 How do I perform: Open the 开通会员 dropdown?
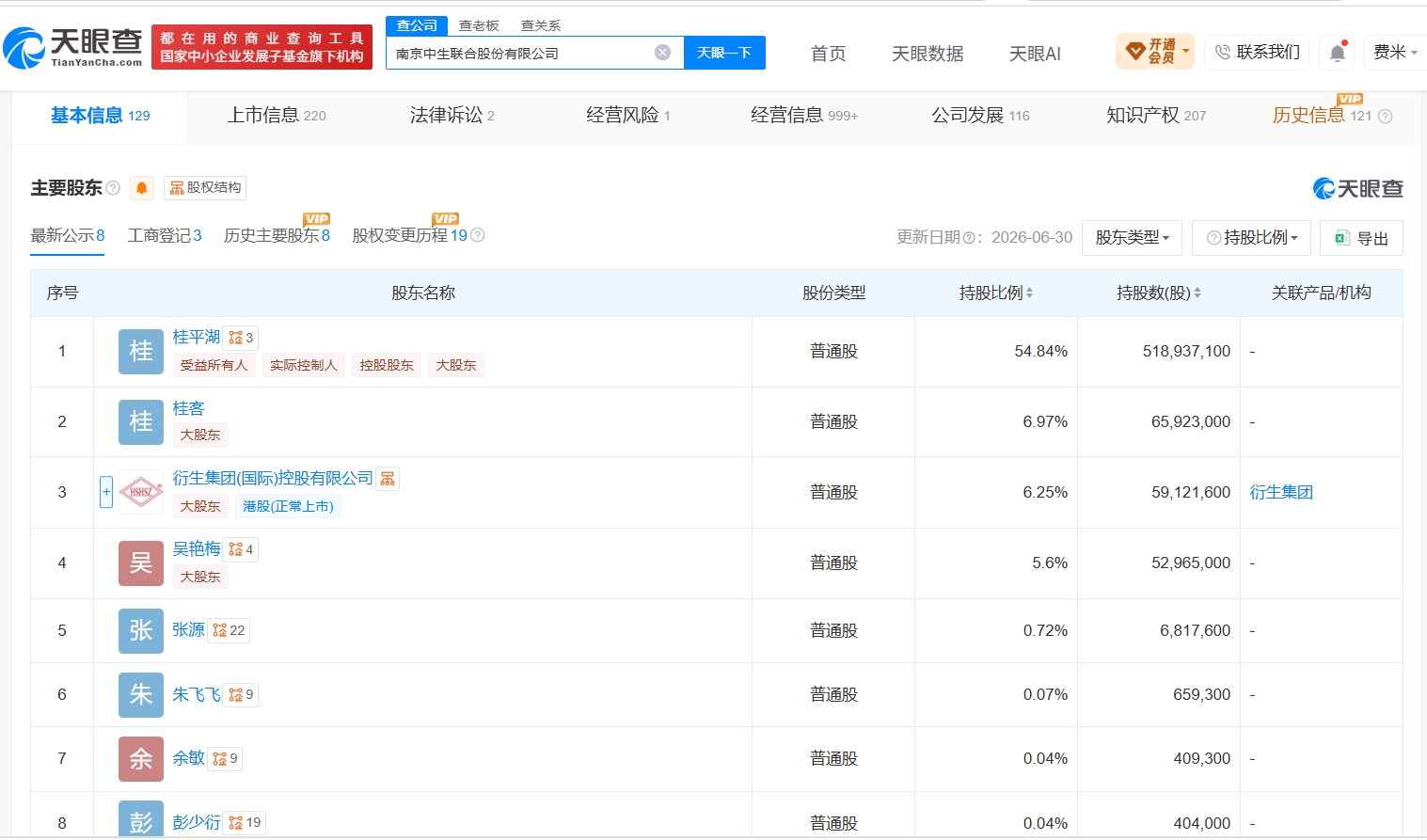point(1155,52)
